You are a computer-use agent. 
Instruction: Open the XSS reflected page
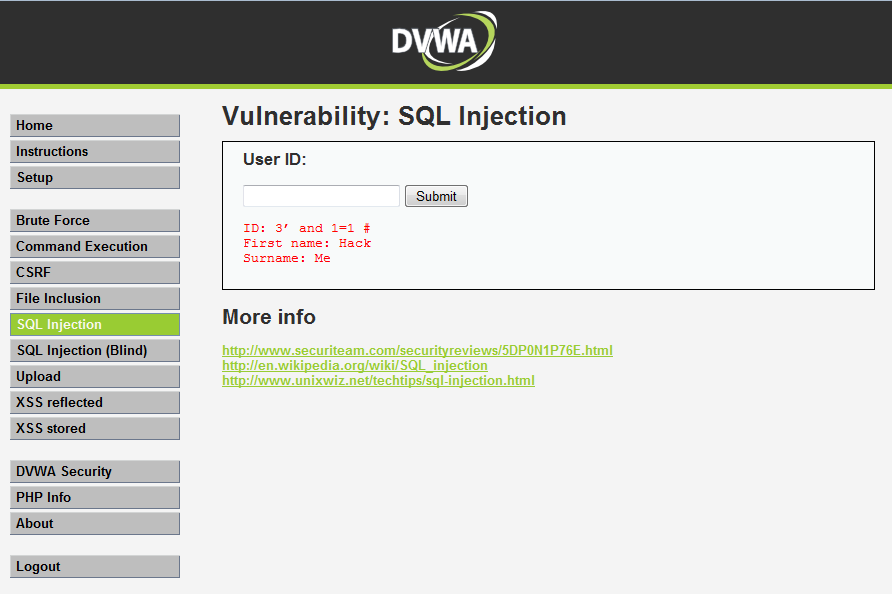click(95, 403)
